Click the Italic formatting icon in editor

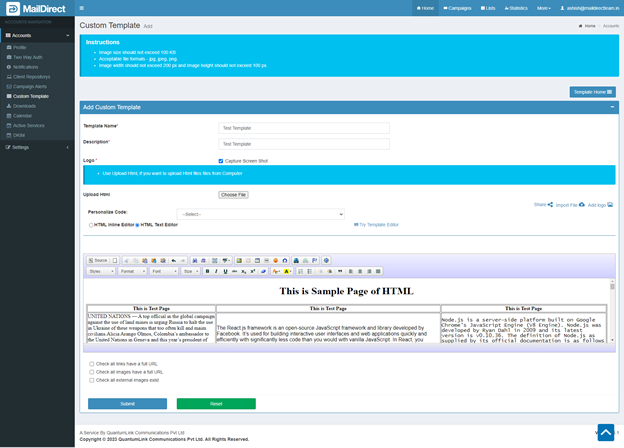(x=216, y=271)
